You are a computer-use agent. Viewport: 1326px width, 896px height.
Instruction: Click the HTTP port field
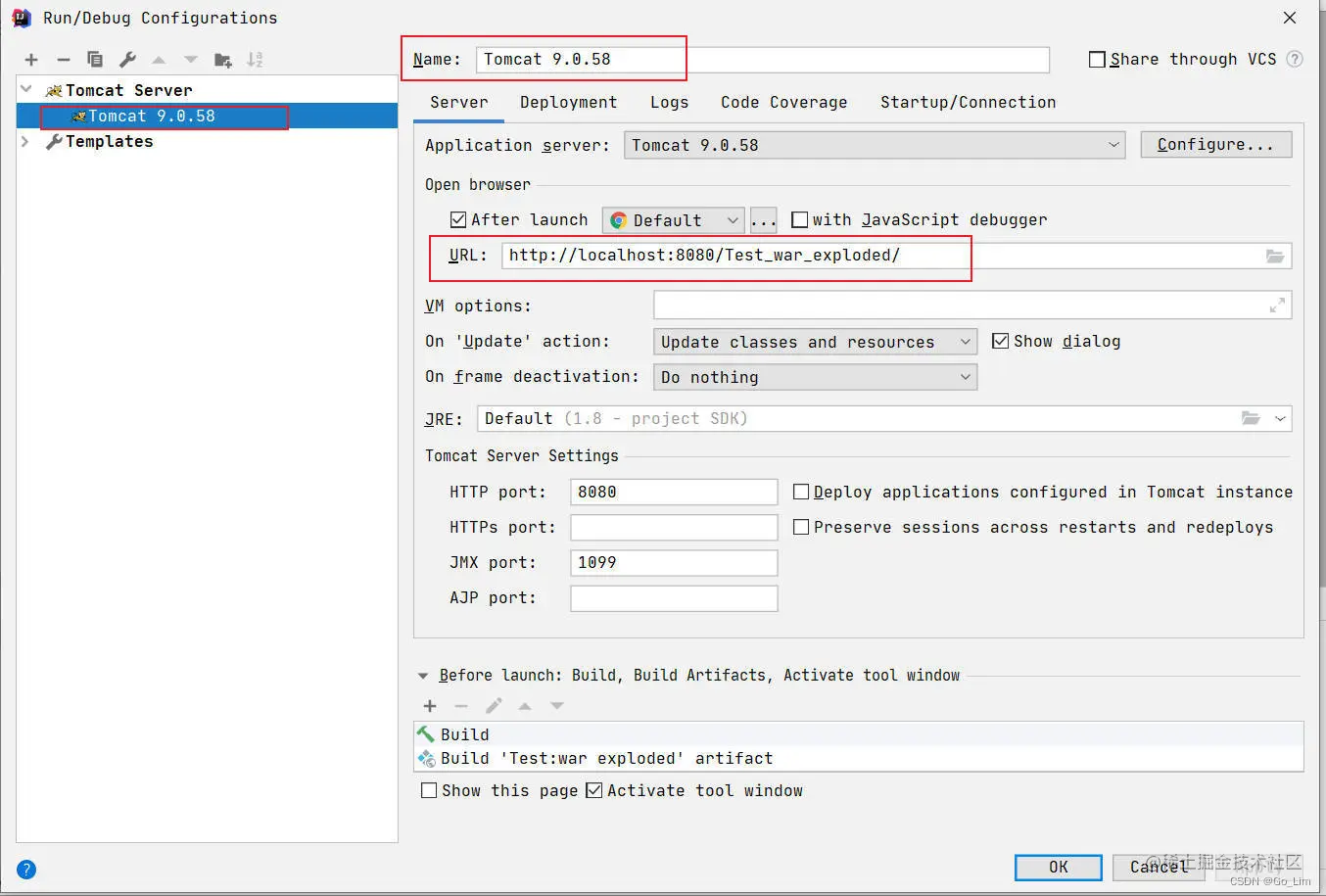pyautogui.click(x=674, y=492)
